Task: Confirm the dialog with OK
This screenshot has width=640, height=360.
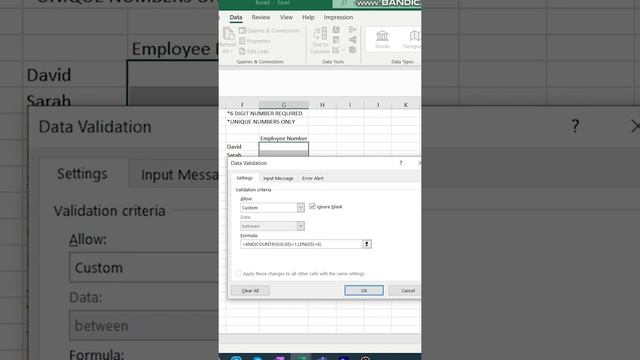Action: tap(364, 291)
